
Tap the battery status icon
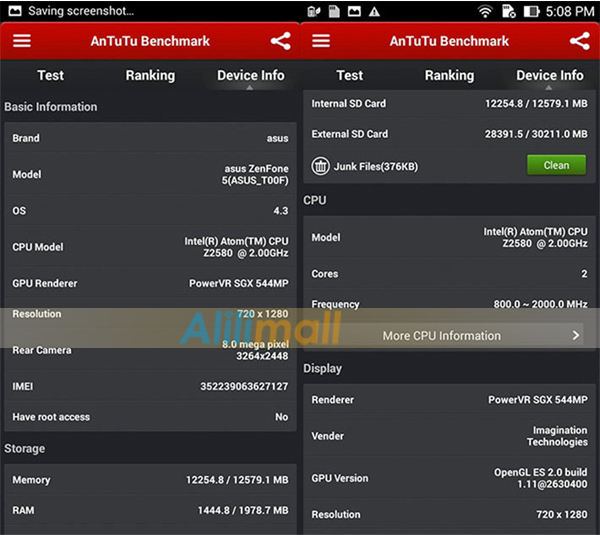532,11
